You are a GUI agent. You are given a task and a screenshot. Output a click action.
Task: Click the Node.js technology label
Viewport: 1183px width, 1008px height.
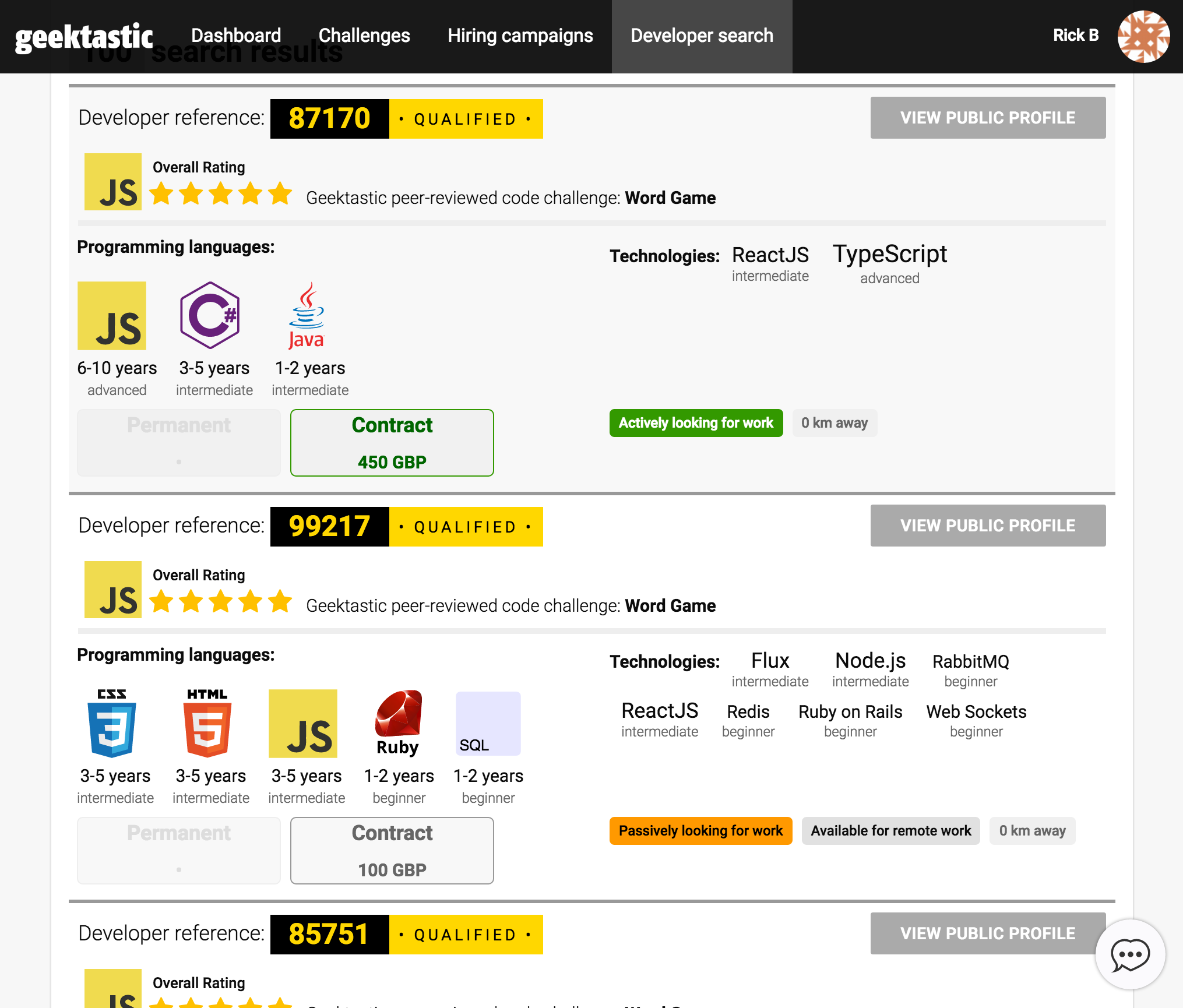[x=871, y=661]
